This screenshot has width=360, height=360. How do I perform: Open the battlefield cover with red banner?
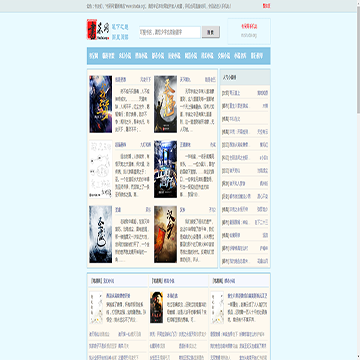166,234
